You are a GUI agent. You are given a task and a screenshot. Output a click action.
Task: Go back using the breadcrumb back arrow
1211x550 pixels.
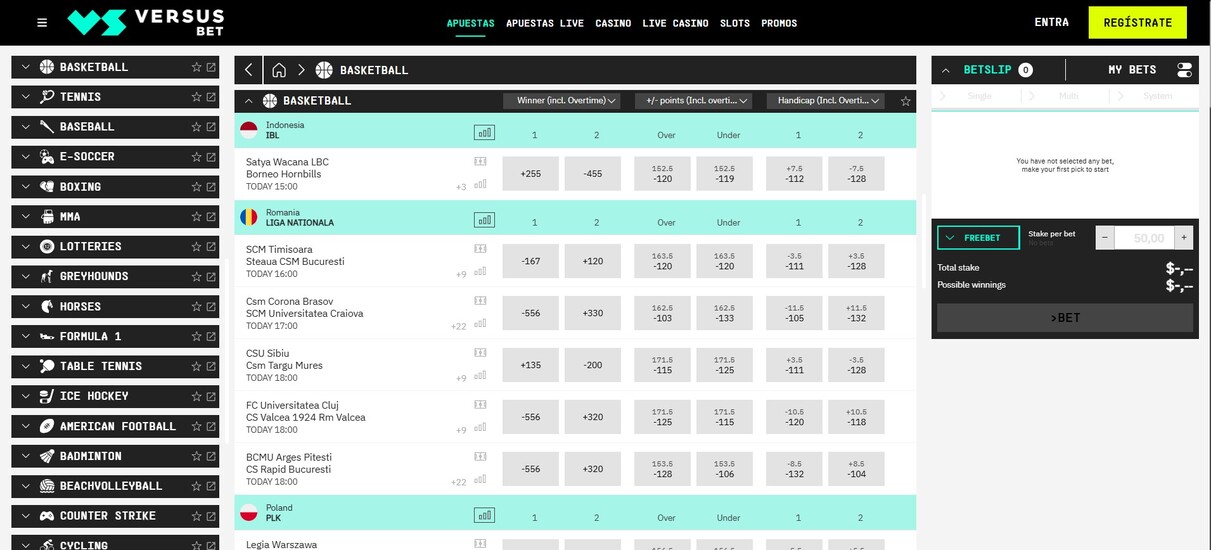(248, 70)
